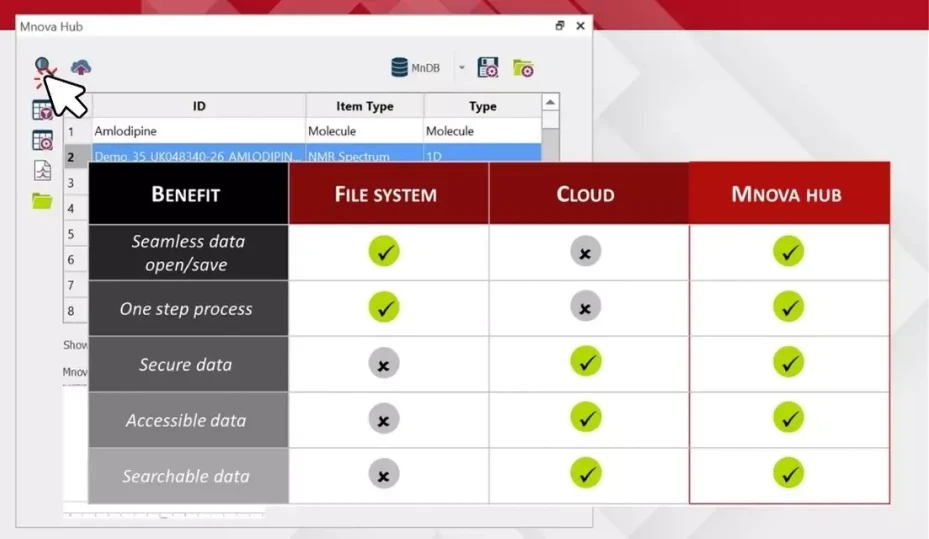The image size is (929, 539).
Task: Click the cloud upload icon
Action: pyautogui.click(x=81, y=67)
